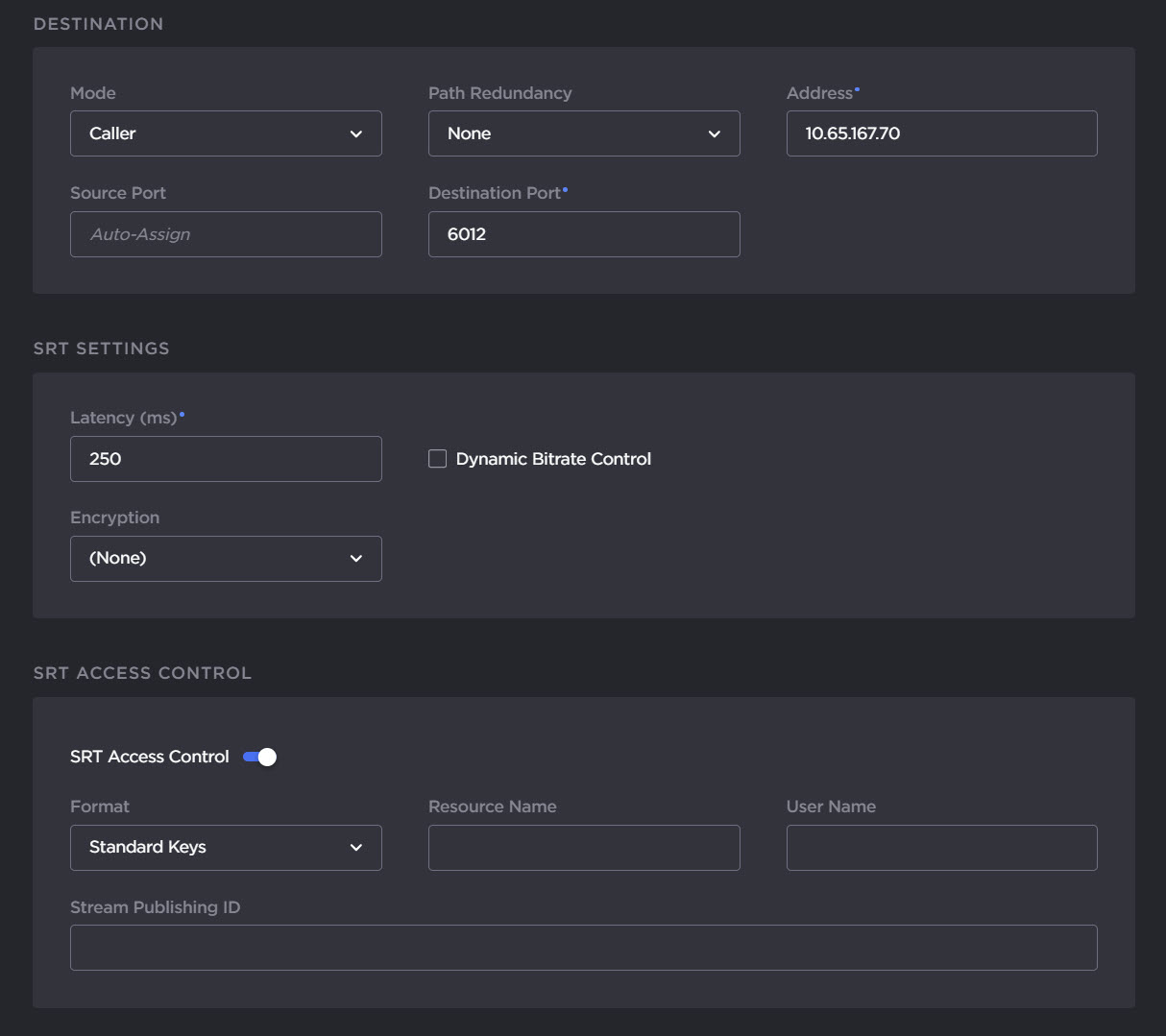Open the Mode dropdown showing Caller
The image size is (1166, 1036).
tap(225, 133)
